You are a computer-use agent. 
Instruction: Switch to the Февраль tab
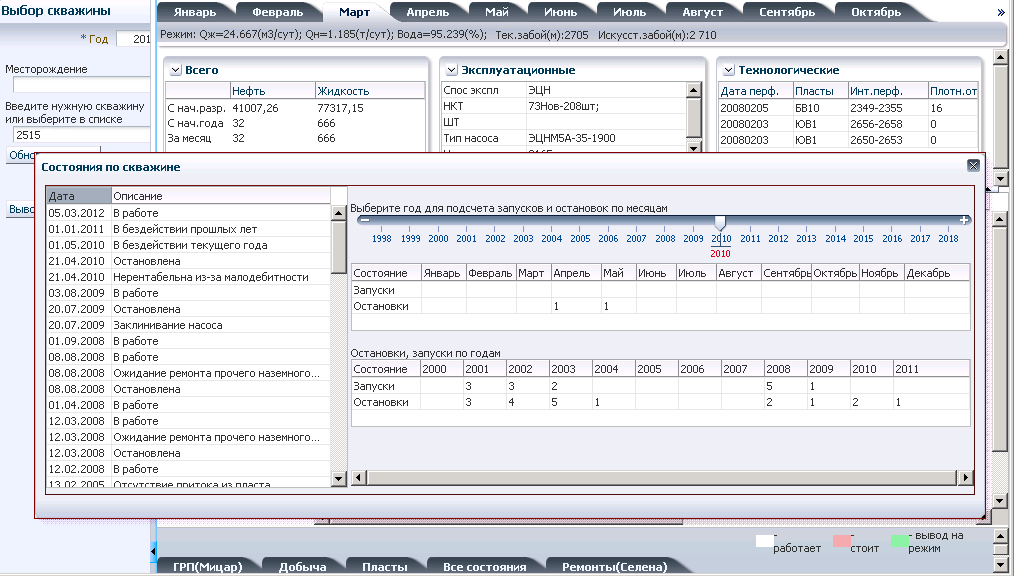(x=277, y=12)
